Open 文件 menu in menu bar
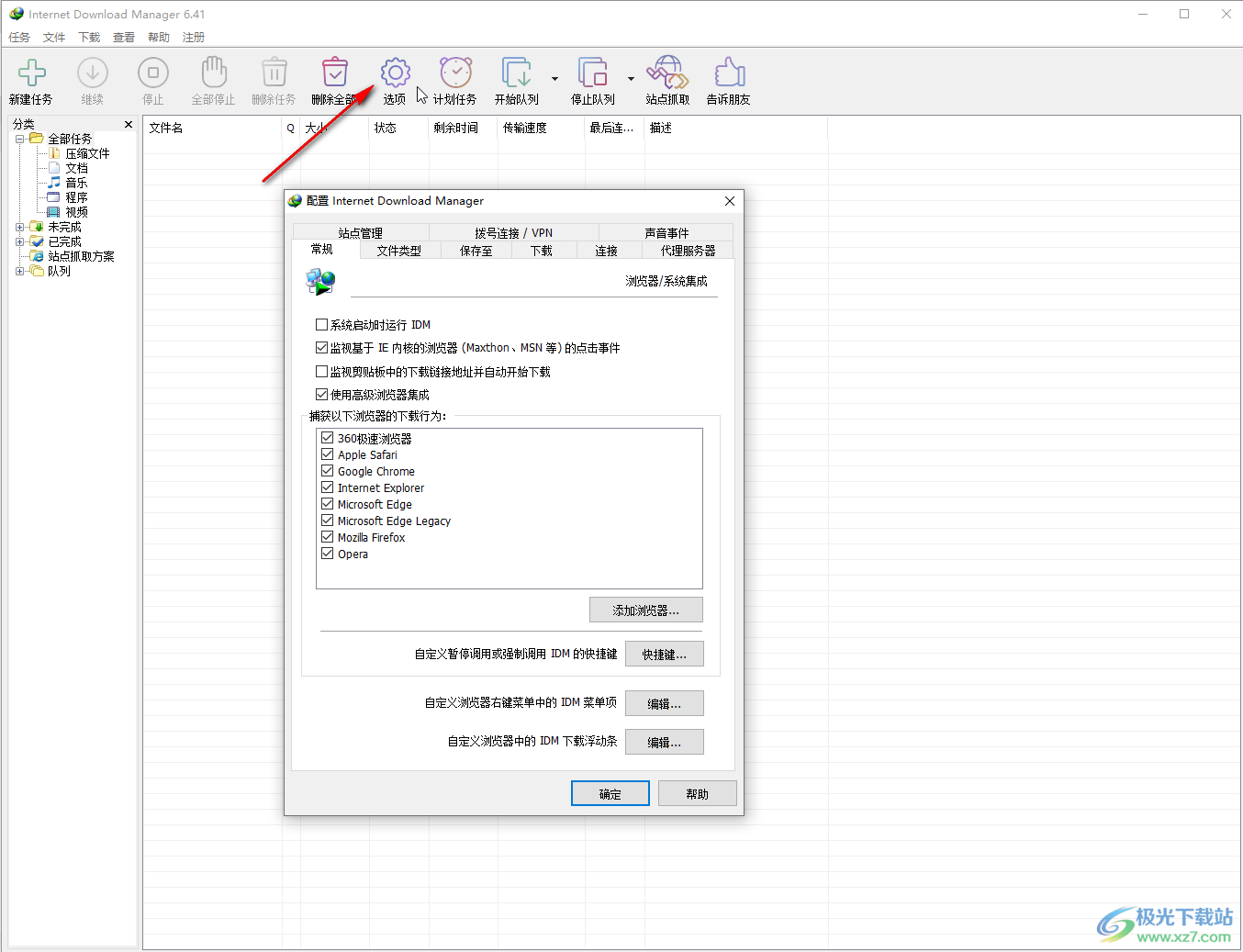1243x952 pixels. point(54,37)
